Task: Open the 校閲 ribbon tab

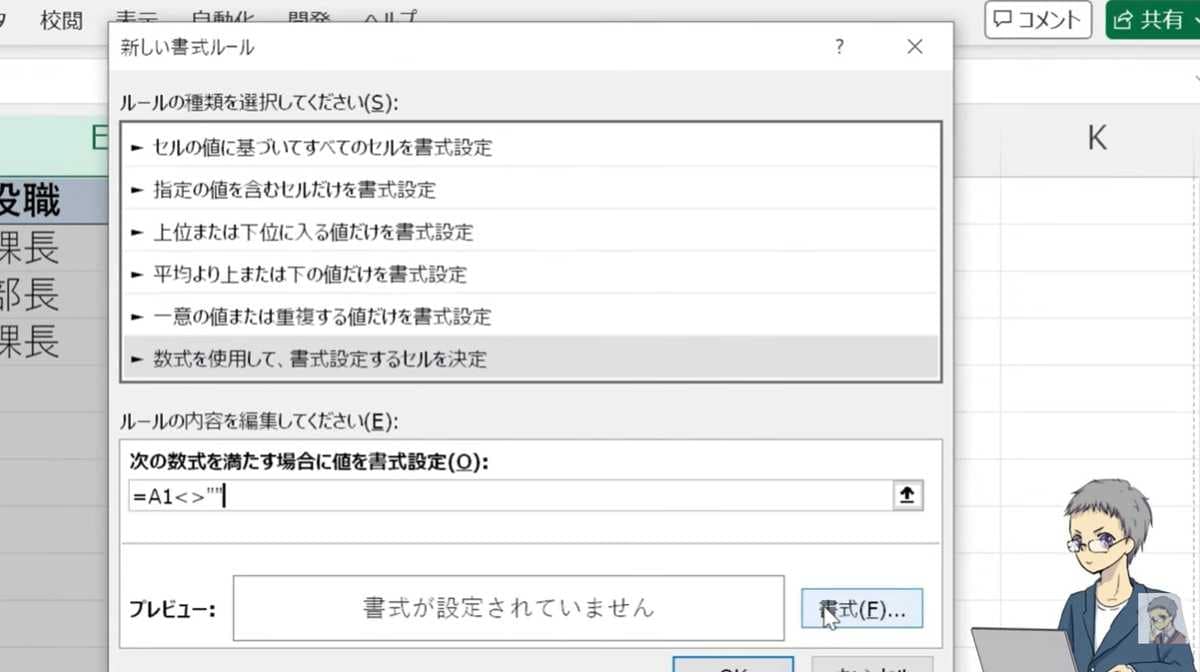Action: (x=62, y=19)
